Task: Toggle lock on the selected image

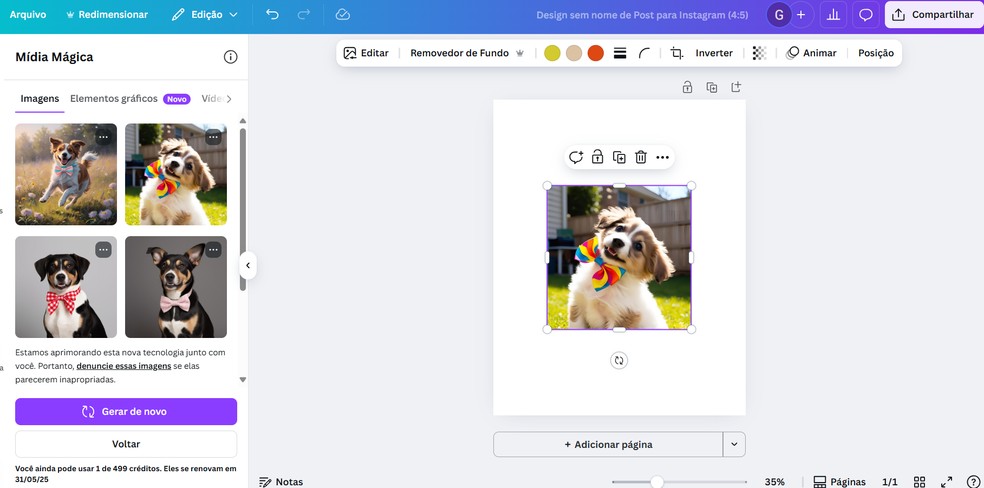Action: [x=597, y=157]
